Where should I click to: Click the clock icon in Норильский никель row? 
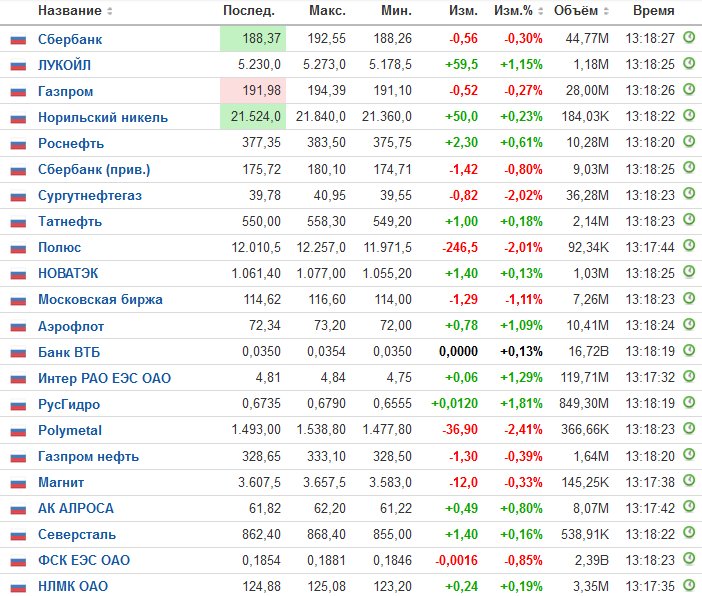tap(689, 115)
